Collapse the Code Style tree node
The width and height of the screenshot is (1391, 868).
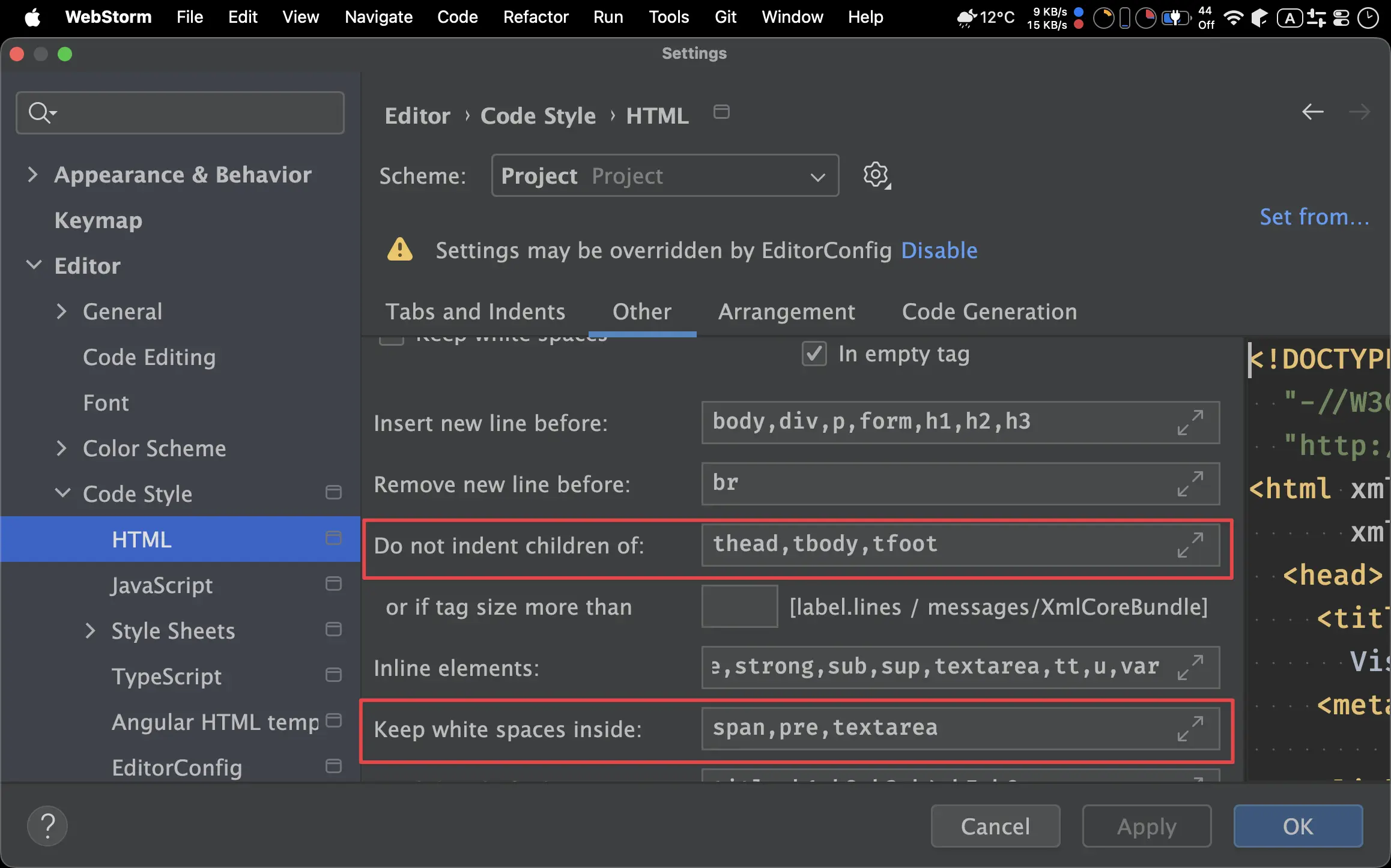point(62,493)
